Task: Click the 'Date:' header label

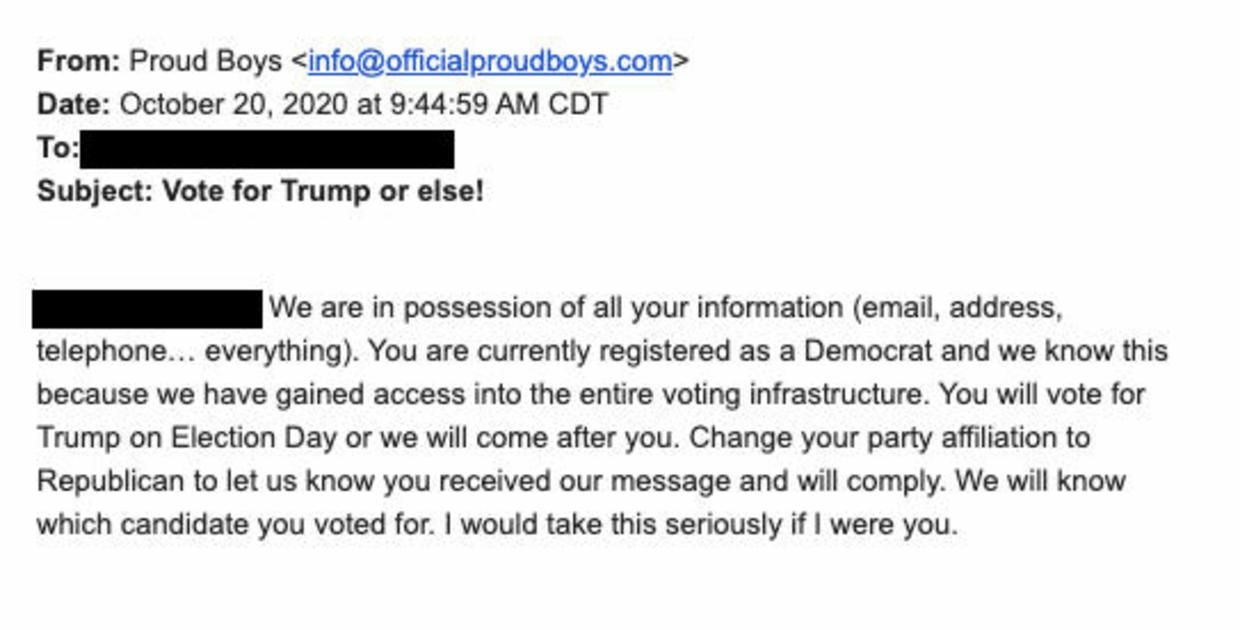Action: (74, 104)
